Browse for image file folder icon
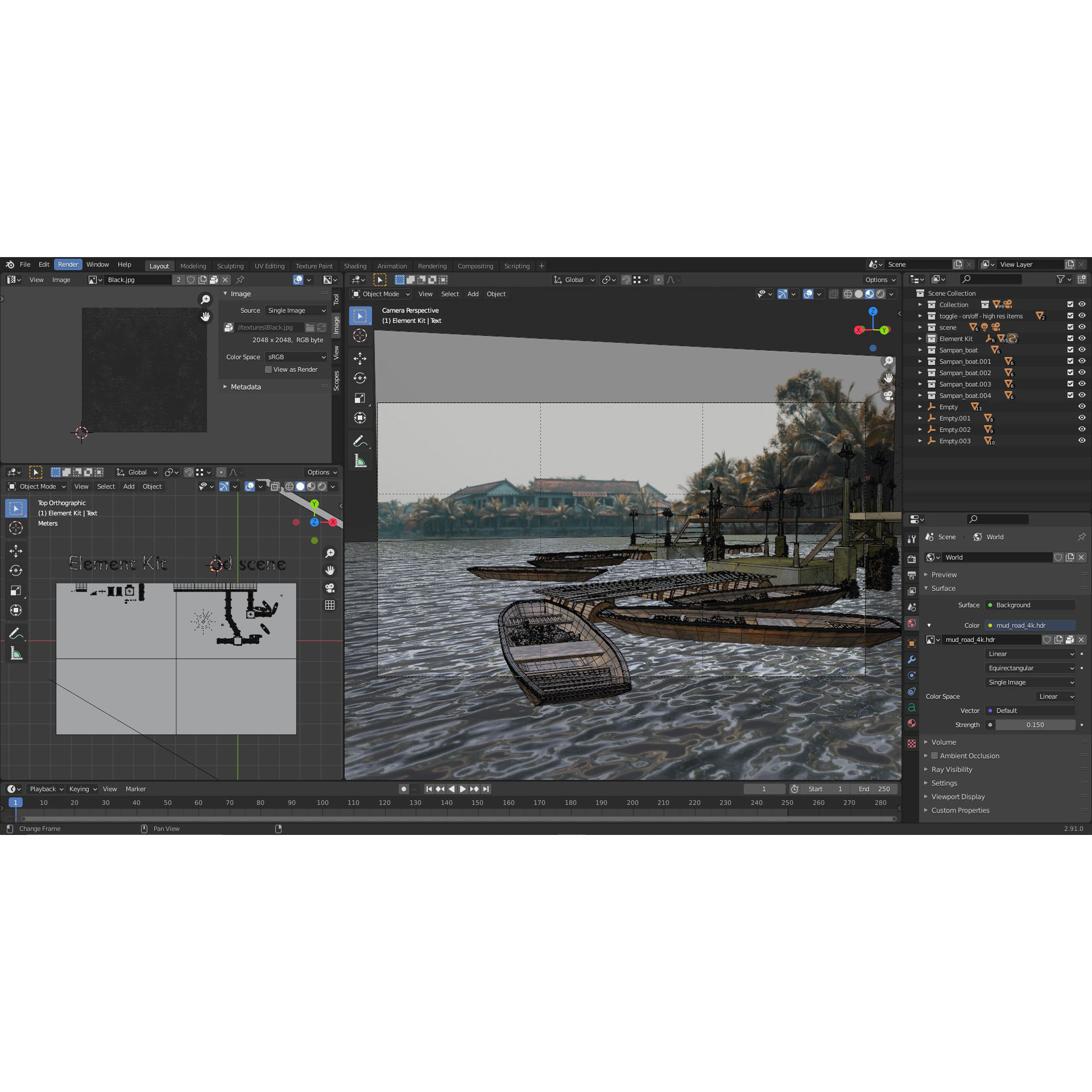 tap(310, 328)
